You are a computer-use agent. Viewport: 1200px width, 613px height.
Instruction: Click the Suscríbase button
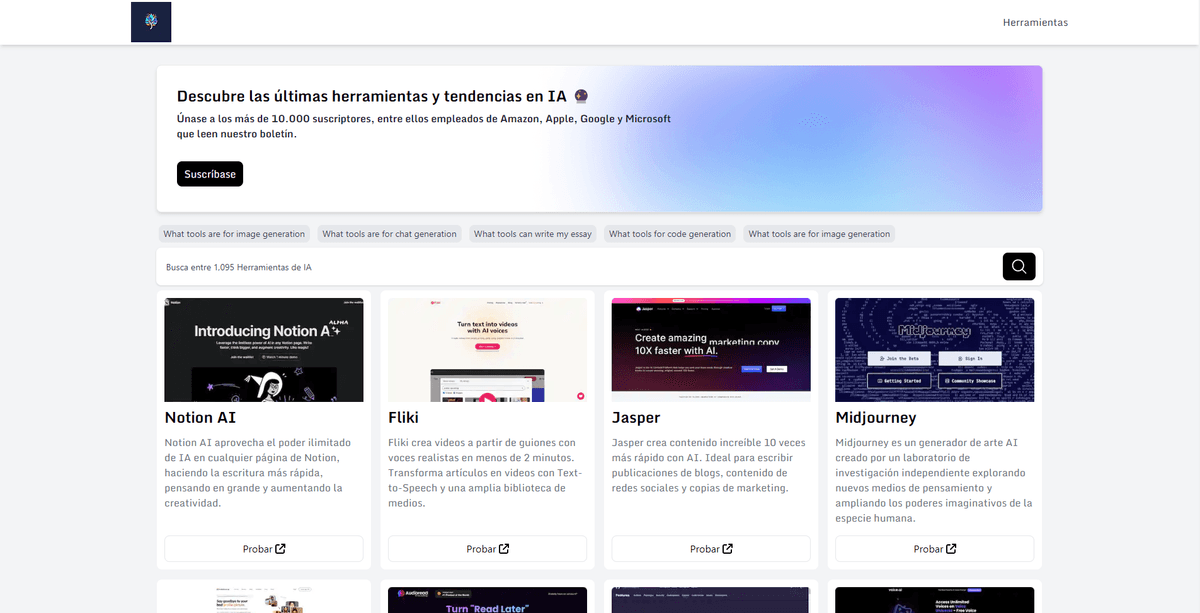(x=210, y=174)
